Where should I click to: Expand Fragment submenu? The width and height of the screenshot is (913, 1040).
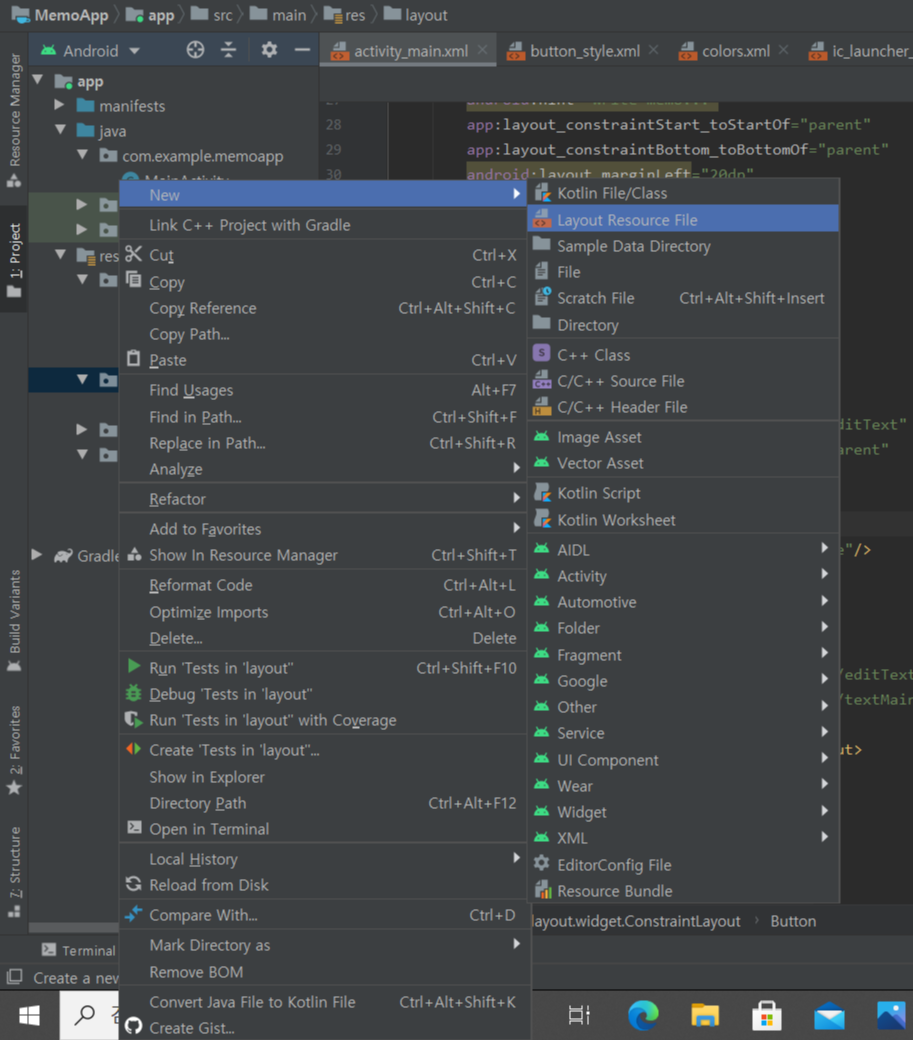pos(683,655)
